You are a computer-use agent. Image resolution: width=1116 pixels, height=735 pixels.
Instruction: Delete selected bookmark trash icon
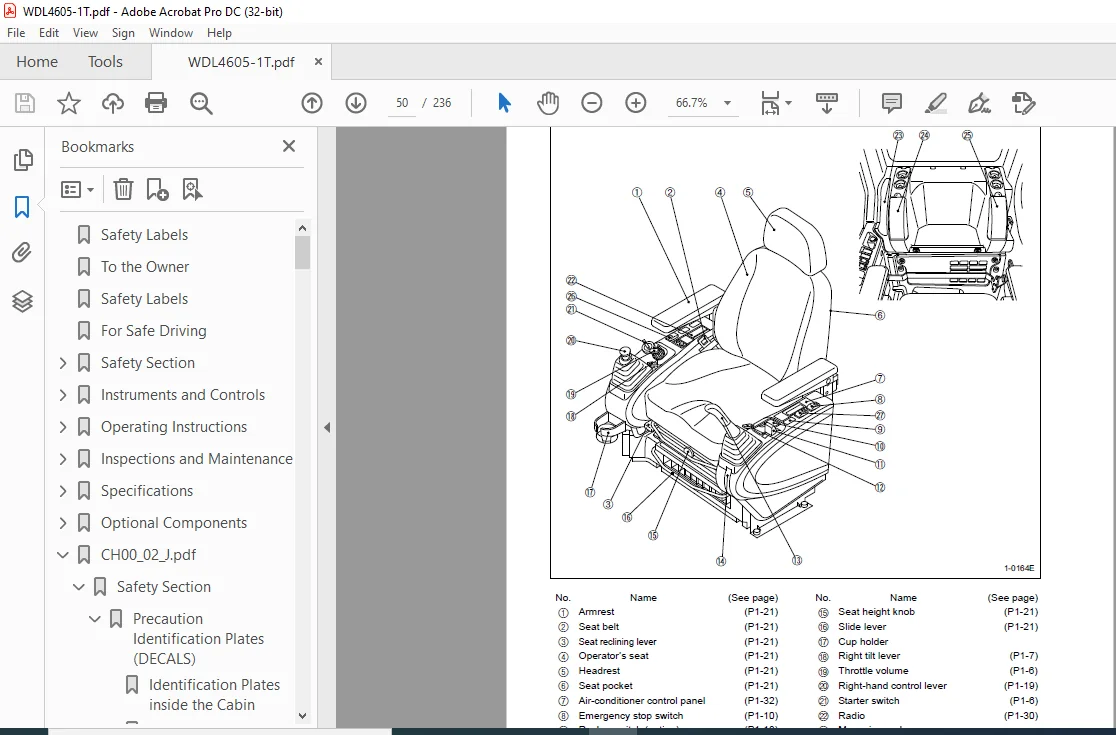123,189
